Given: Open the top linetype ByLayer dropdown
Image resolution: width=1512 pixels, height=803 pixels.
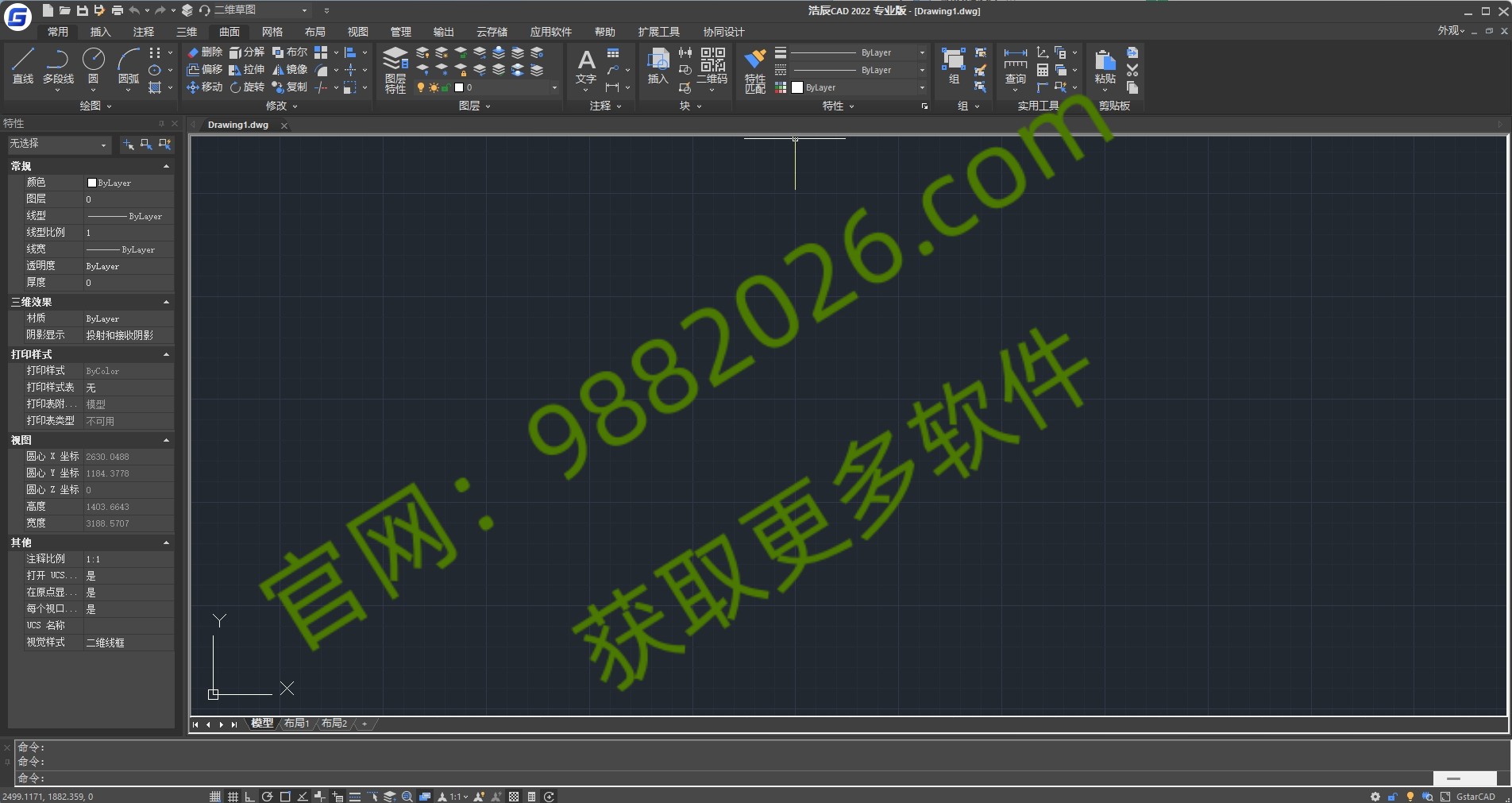Looking at the screenshot, I should coord(859,52).
